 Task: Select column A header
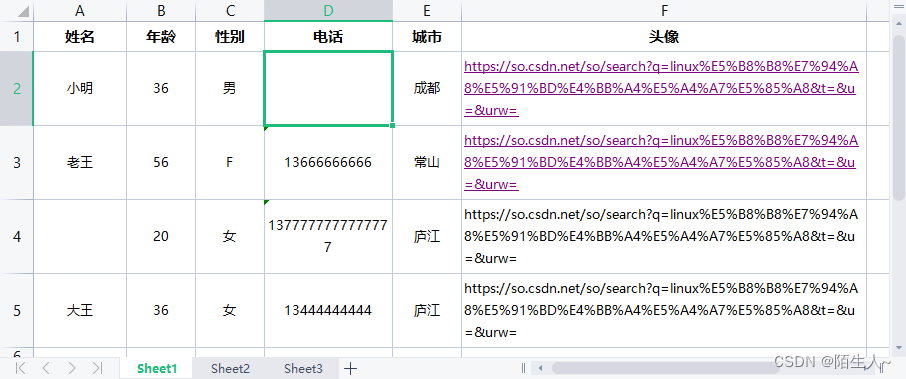tap(80, 10)
